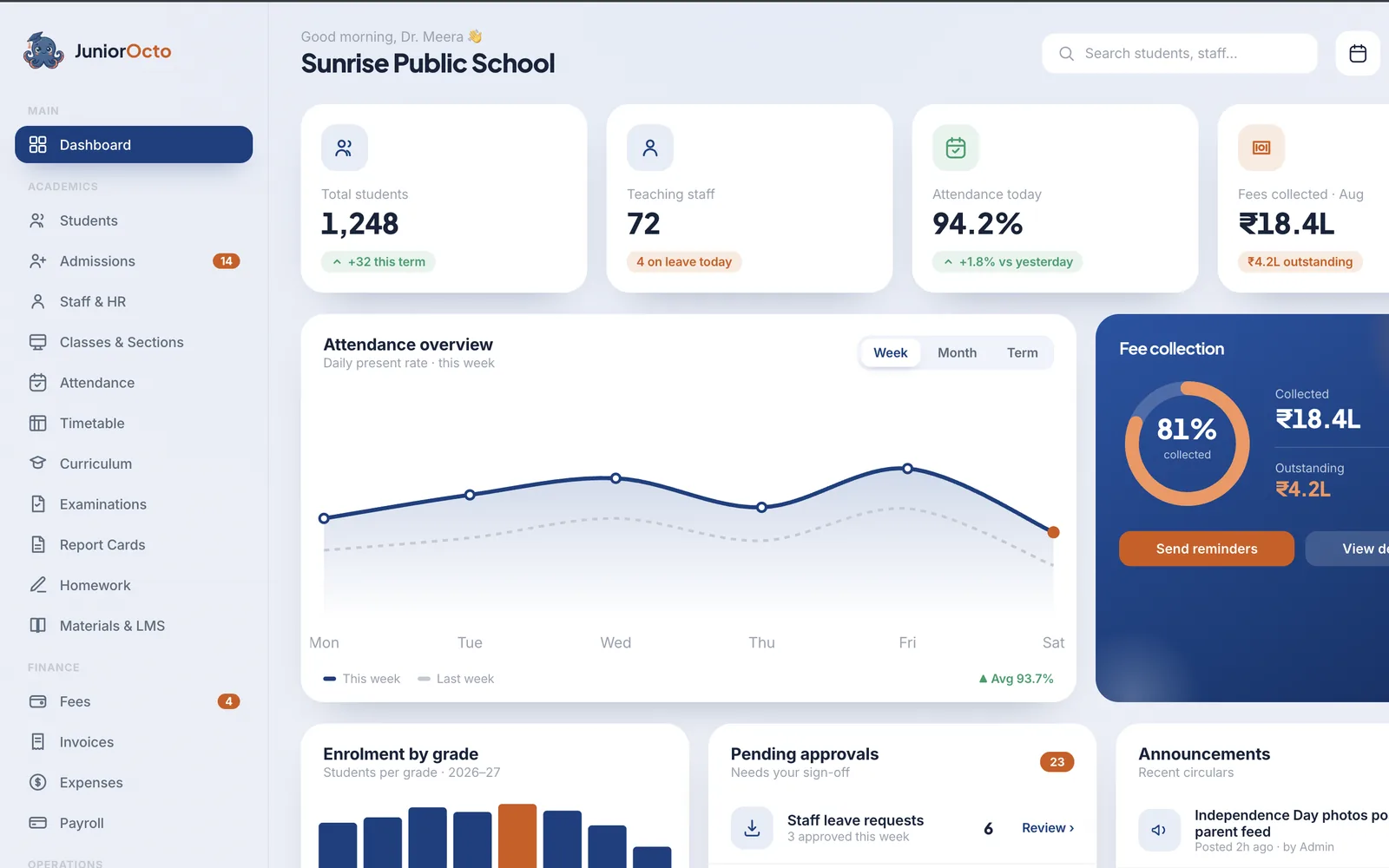This screenshot has width=1389, height=868.
Task: Click the Staff leave requests download icon
Action: (752, 828)
